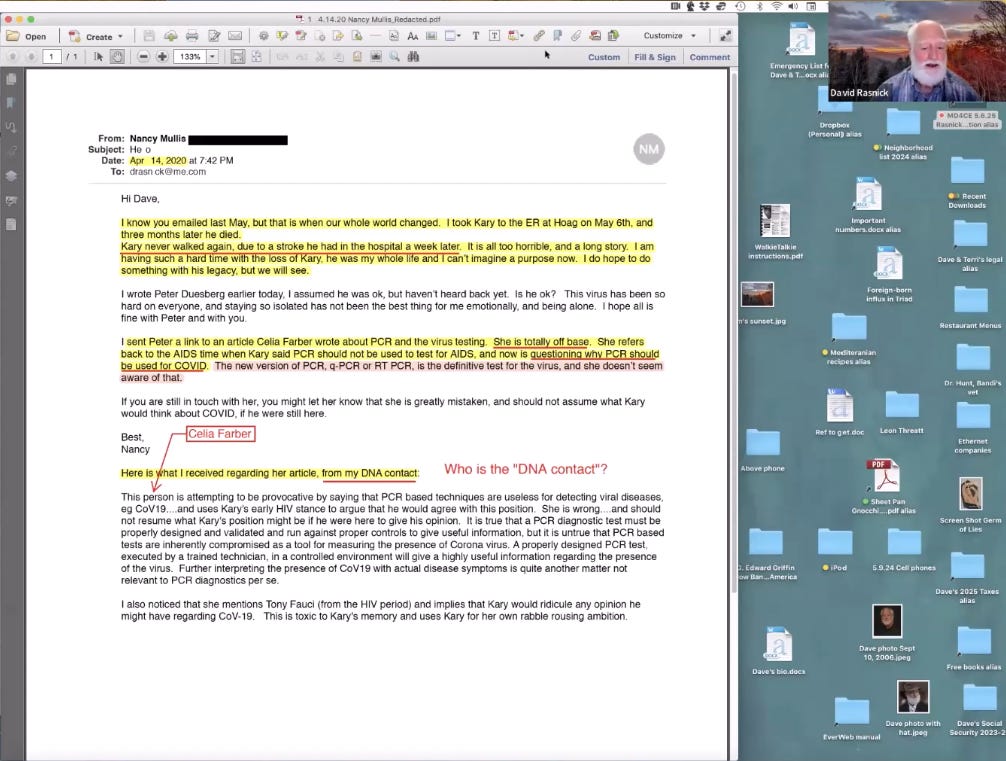Open layers panel in left sidebar
This screenshot has width=1006, height=761.
click(11, 176)
